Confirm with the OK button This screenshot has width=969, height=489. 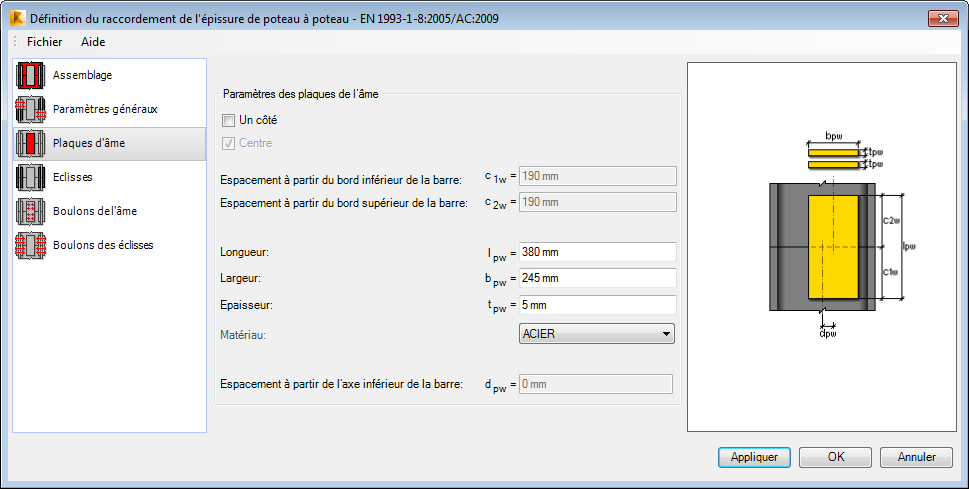click(836, 457)
